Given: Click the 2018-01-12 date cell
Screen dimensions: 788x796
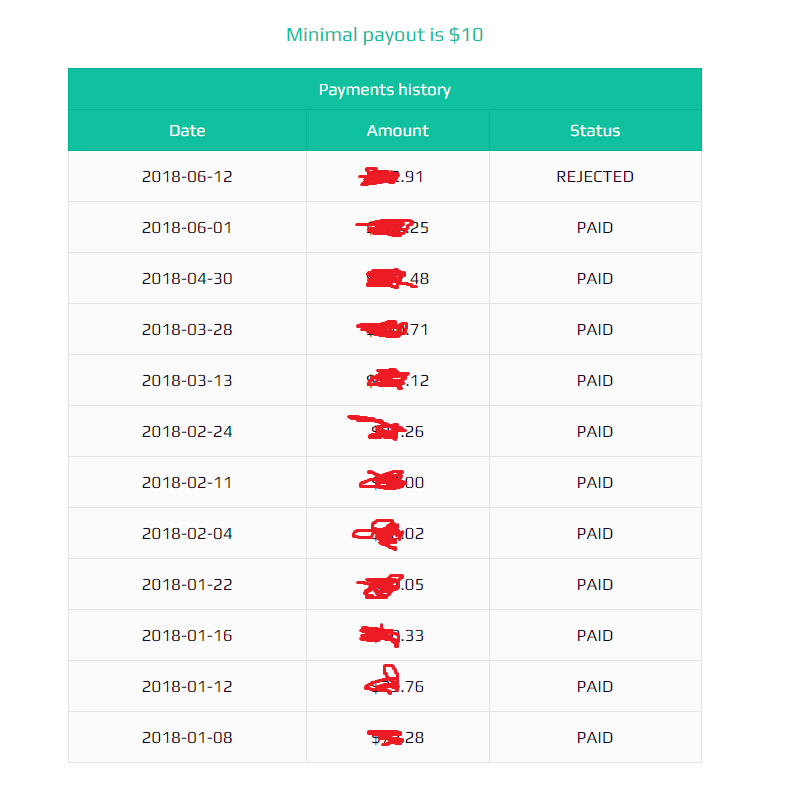Looking at the screenshot, I should pyautogui.click(x=187, y=686).
